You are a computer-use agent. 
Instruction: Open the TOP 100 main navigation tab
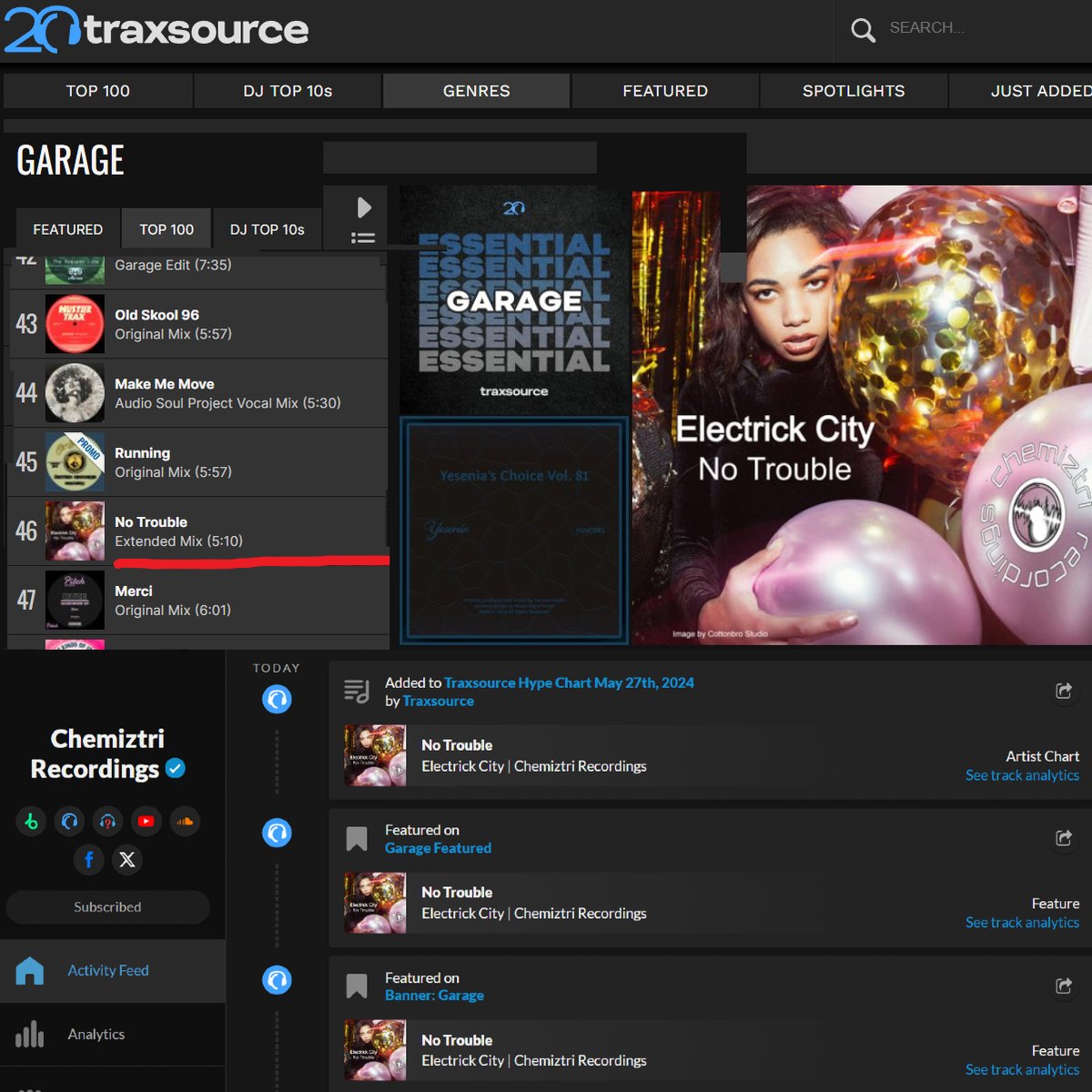click(x=97, y=91)
